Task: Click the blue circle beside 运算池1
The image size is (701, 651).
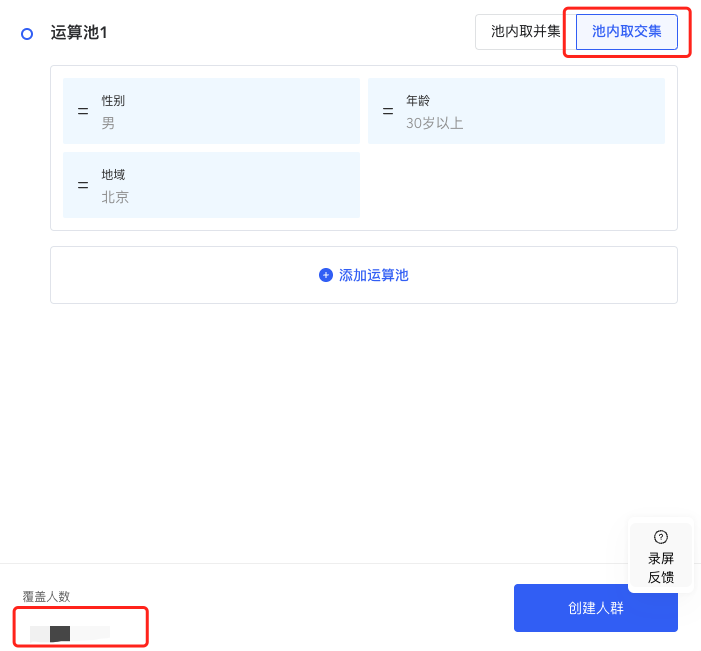Action: tap(27, 34)
